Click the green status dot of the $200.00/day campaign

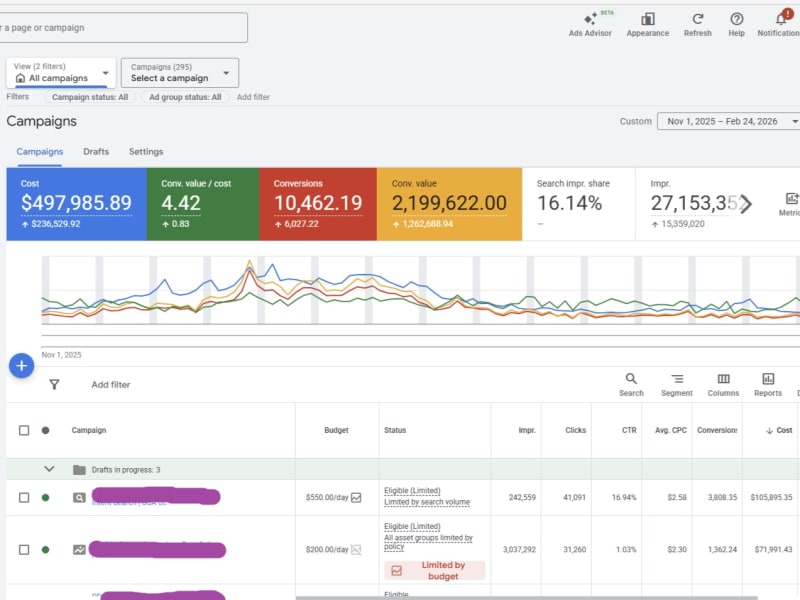45,549
